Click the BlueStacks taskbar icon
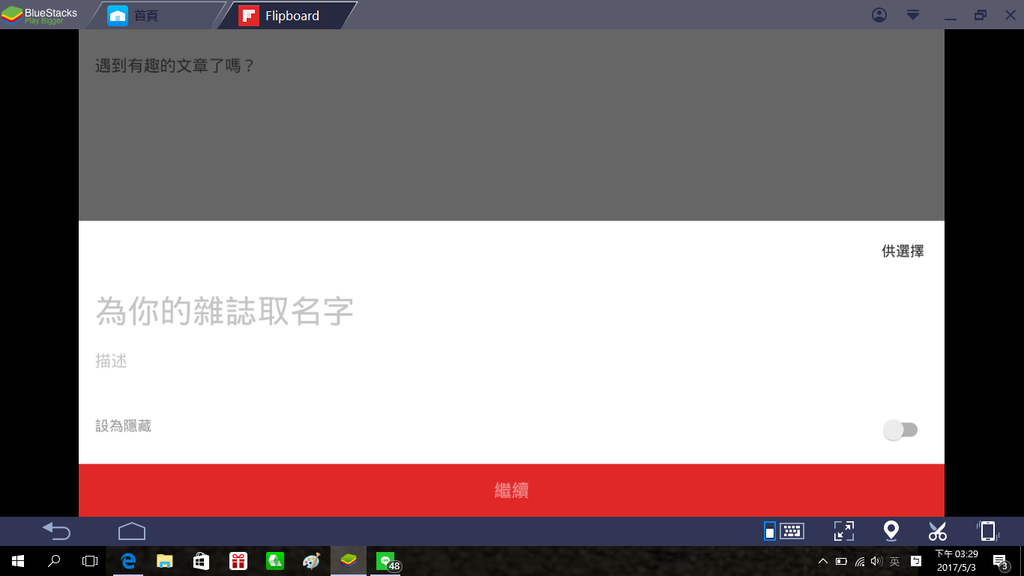 point(348,561)
